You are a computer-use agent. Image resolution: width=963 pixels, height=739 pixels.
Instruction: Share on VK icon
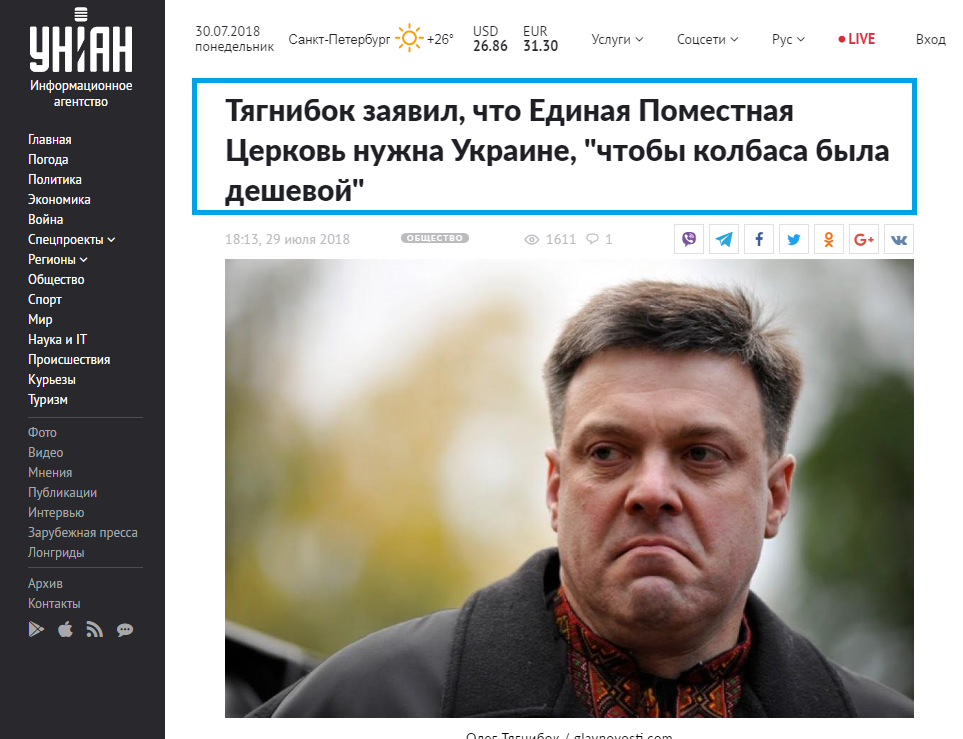pos(899,240)
